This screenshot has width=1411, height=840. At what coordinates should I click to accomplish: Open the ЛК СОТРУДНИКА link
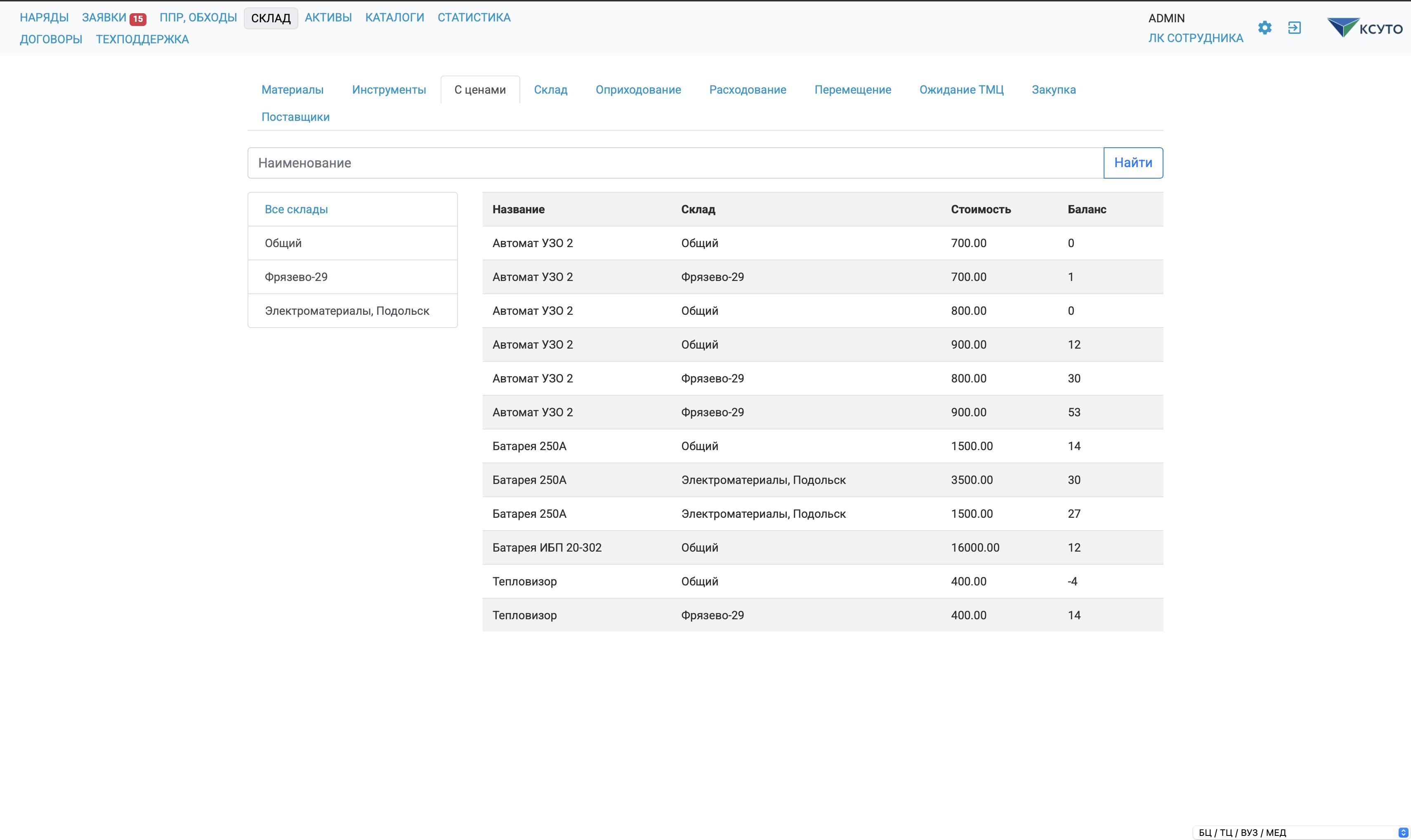click(1195, 38)
